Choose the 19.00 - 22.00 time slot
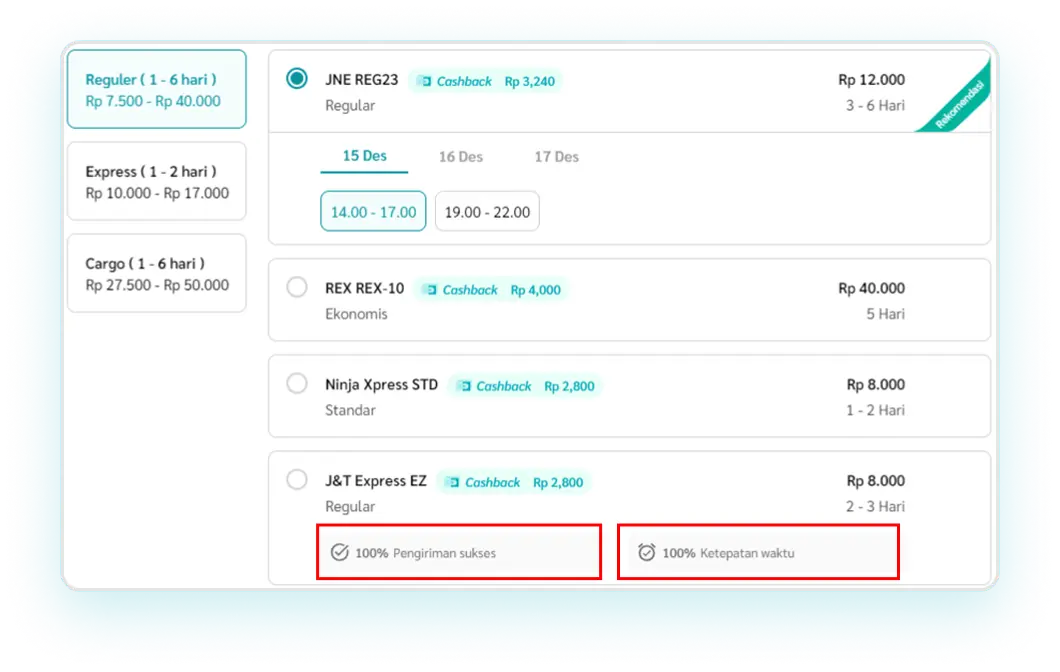Viewport: 1060px width, 672px height. 487,212
